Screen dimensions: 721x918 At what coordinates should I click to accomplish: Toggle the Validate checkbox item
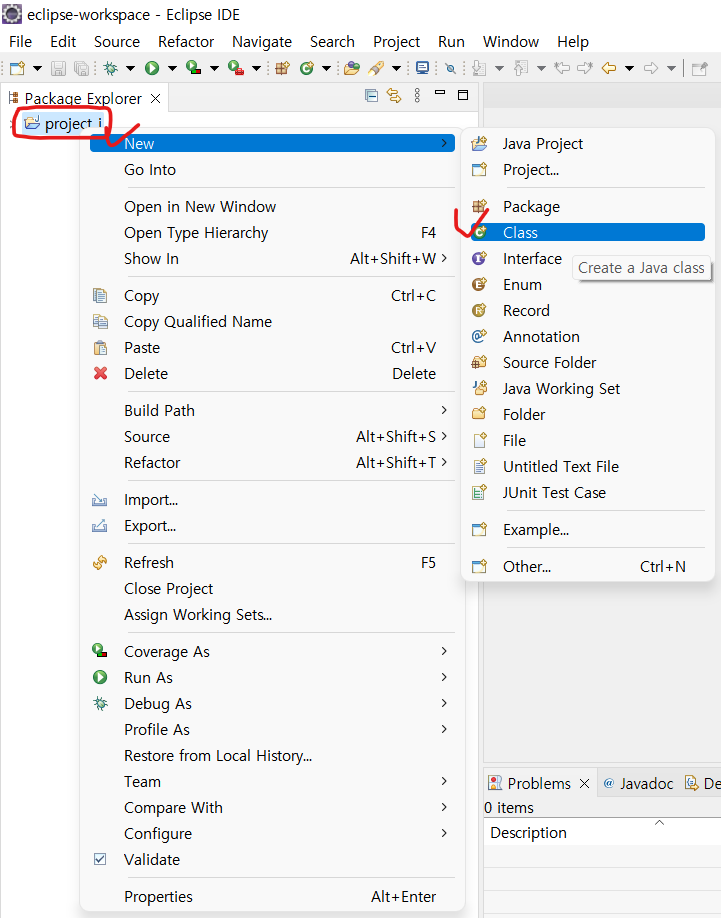[x=272, y=859]
